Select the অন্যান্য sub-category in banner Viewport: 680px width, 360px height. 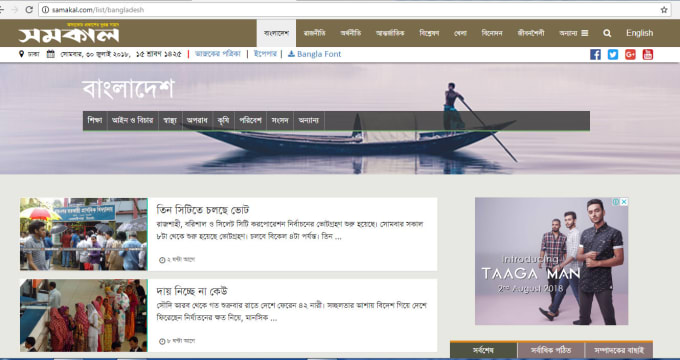[x=309, y=121]
